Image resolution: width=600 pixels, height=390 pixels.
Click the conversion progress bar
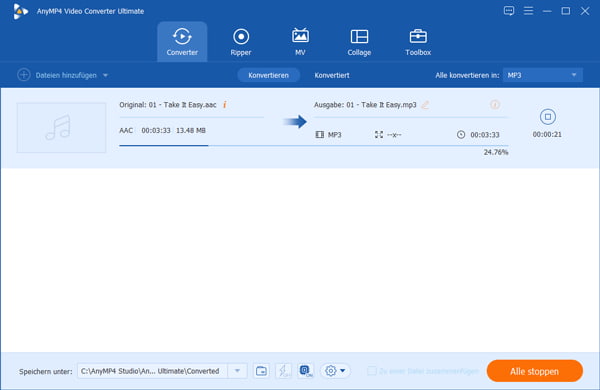(x=314, y=145)
